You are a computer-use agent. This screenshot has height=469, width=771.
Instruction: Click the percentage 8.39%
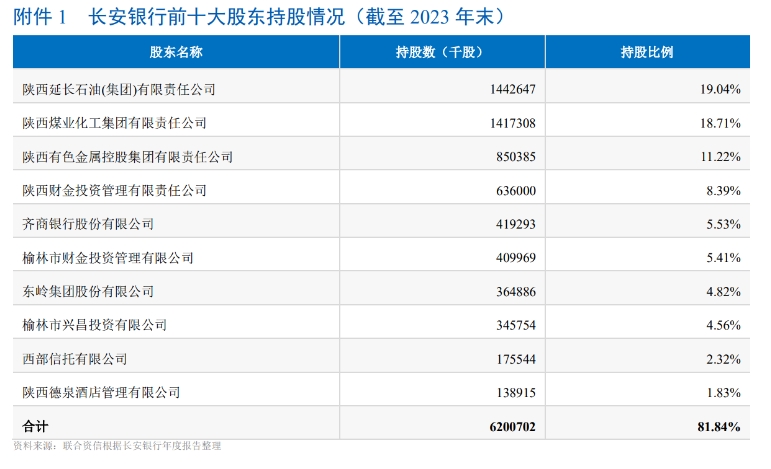(723, 191)
